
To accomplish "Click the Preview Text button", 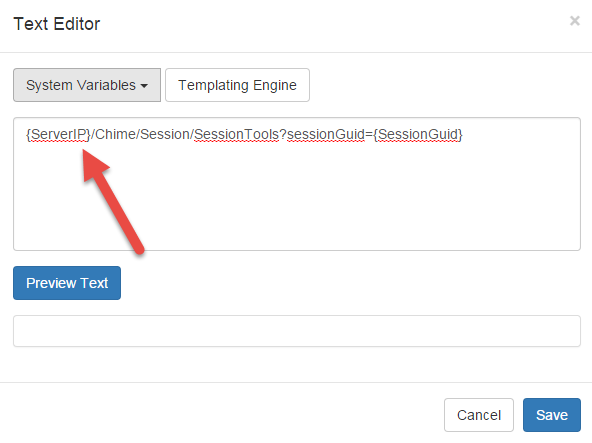I will 67,283.
